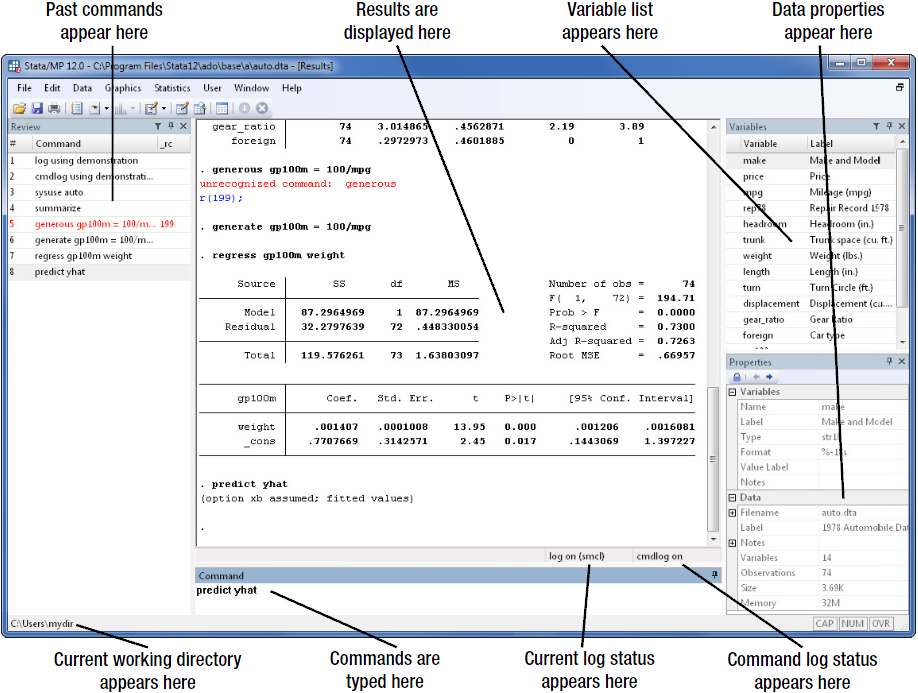Image resolution: width=918 pixels, height=693 pixels.
Task: Collapse the Variables section in Properties
Action: (732, 392)
